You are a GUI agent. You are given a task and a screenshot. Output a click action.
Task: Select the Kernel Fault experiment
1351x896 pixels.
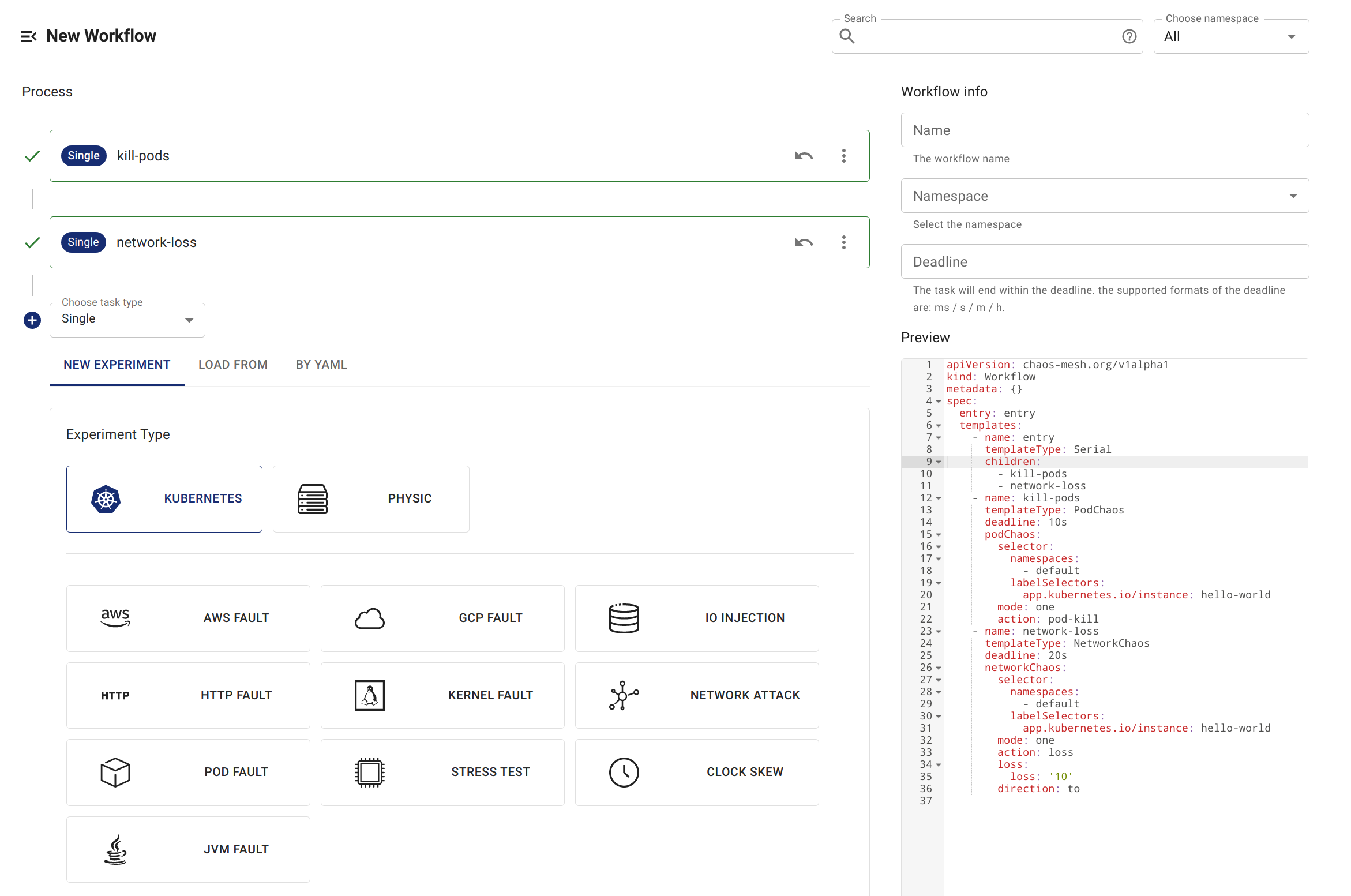point(442,695)
